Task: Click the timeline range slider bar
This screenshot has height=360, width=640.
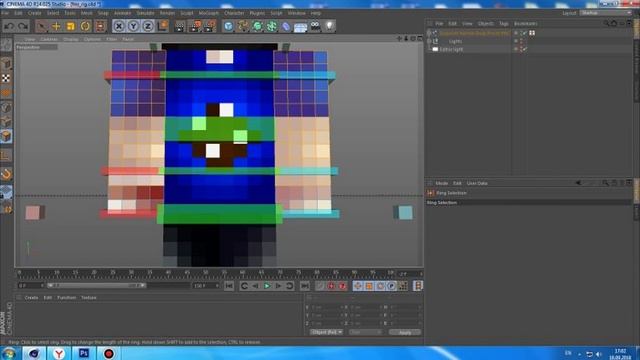Action: point(96,285)
